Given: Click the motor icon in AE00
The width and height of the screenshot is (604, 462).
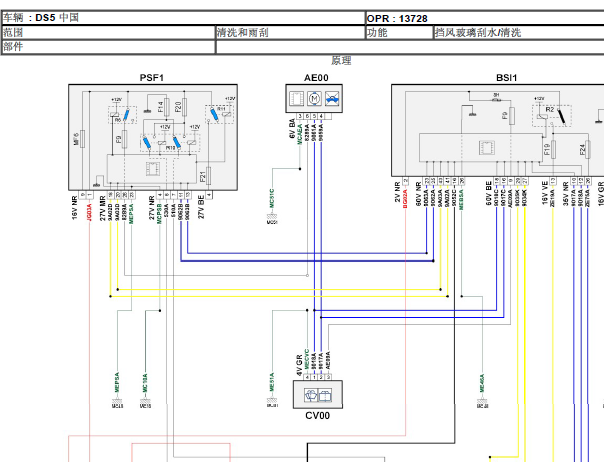Looking at the screenshot, I should click(x=314, y=100).
